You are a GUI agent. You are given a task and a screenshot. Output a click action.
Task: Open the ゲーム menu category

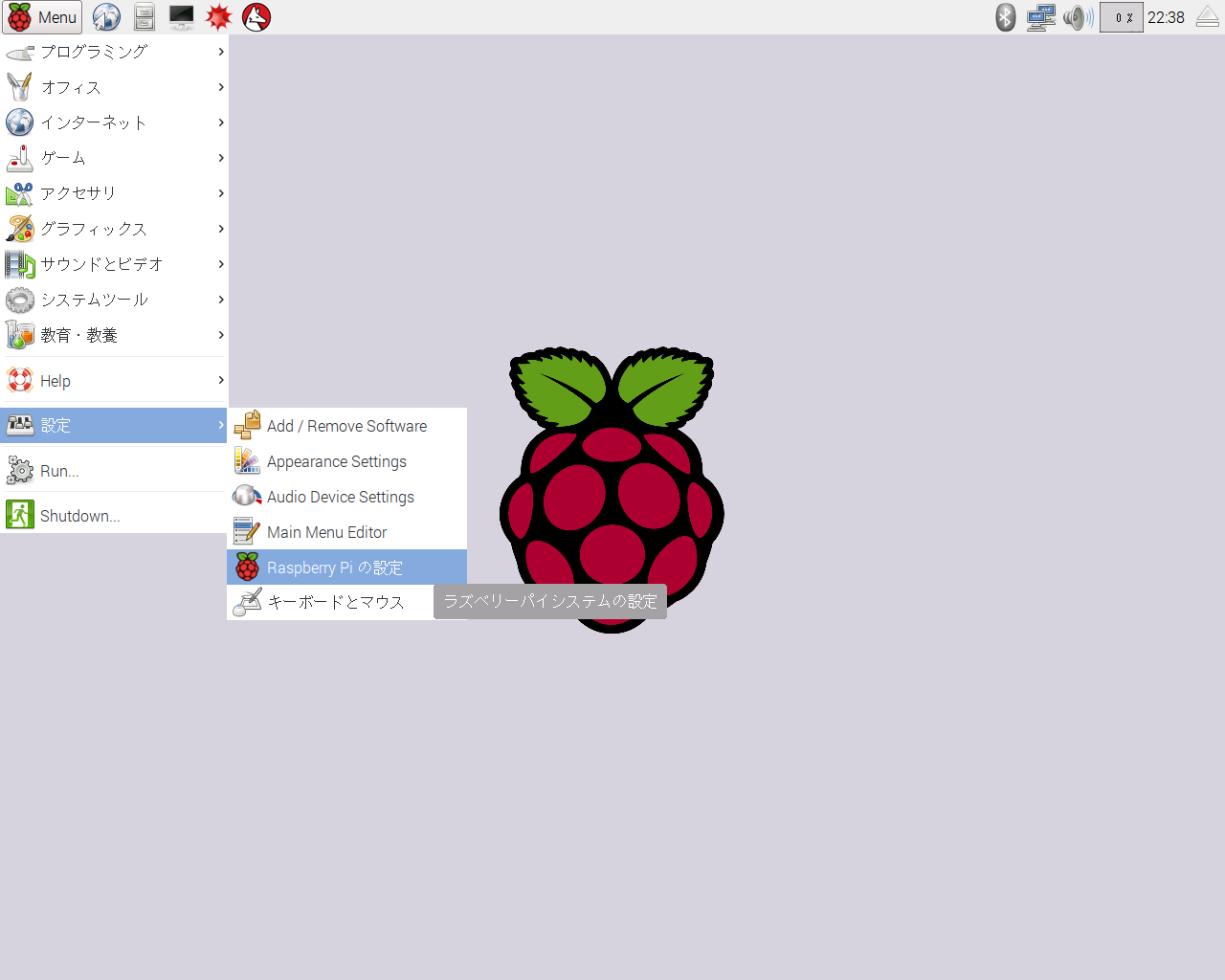114,158
